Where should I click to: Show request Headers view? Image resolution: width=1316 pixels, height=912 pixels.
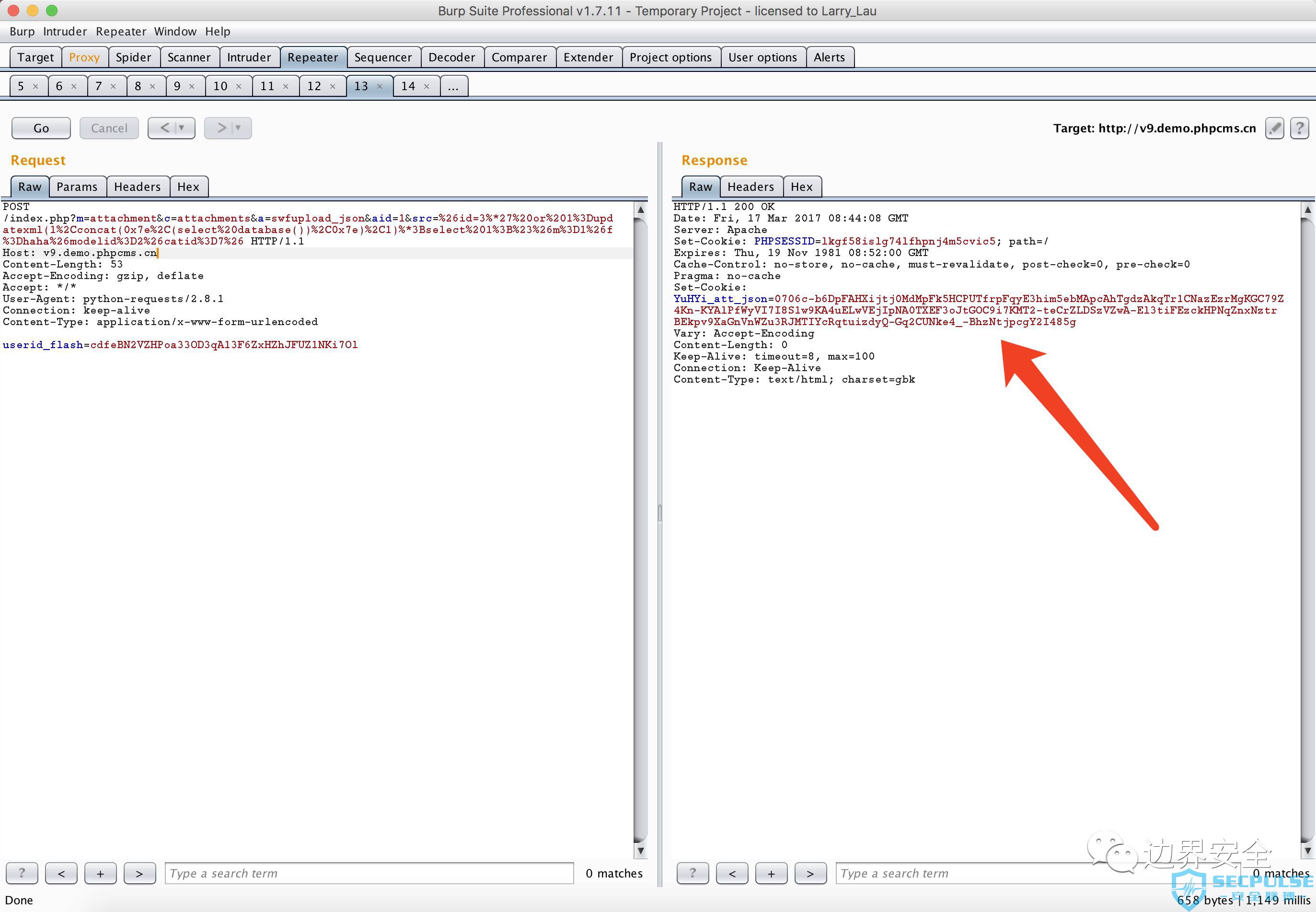pyautogui.click(x=137, y=187)
